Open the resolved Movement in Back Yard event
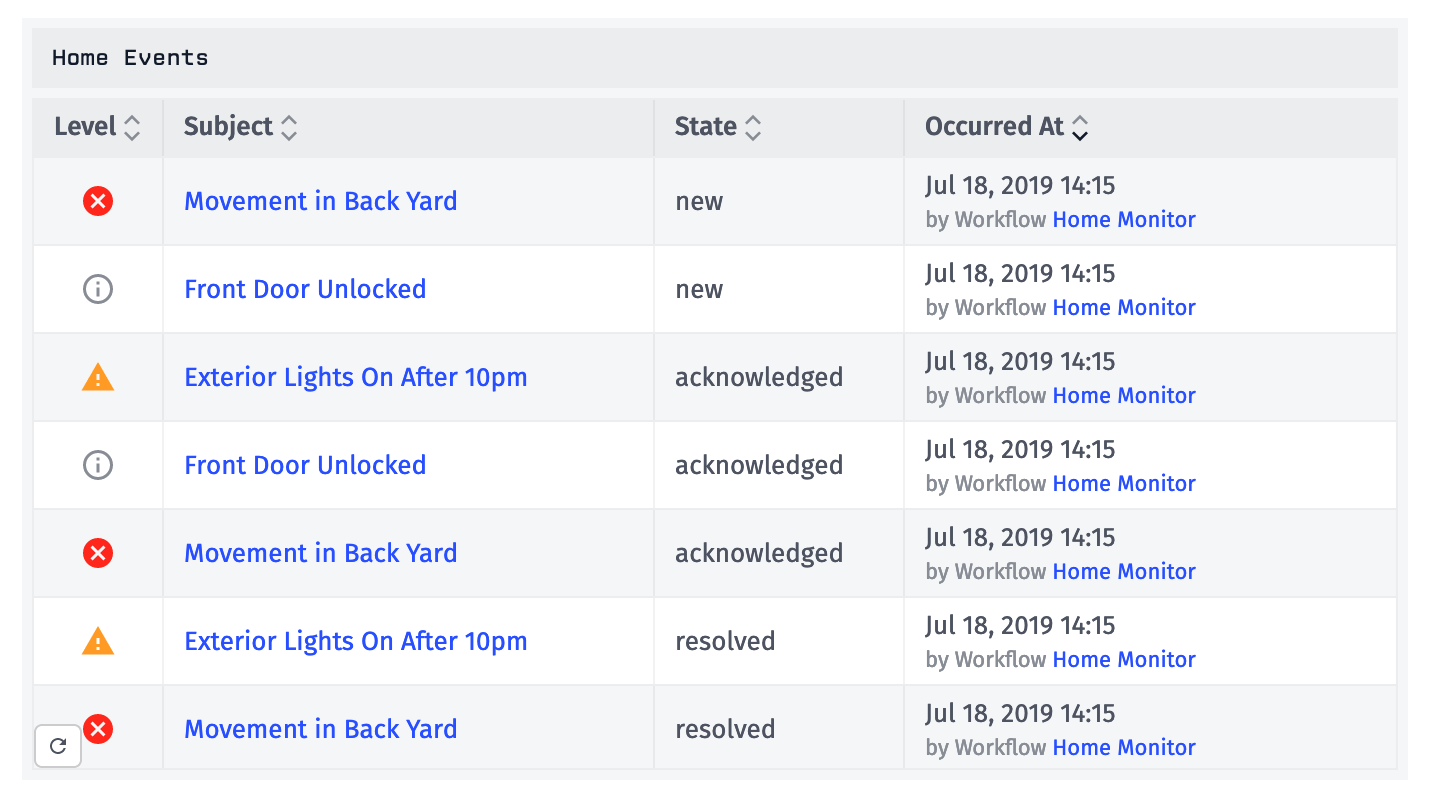1432x802 pixels. tap(320, 729)
